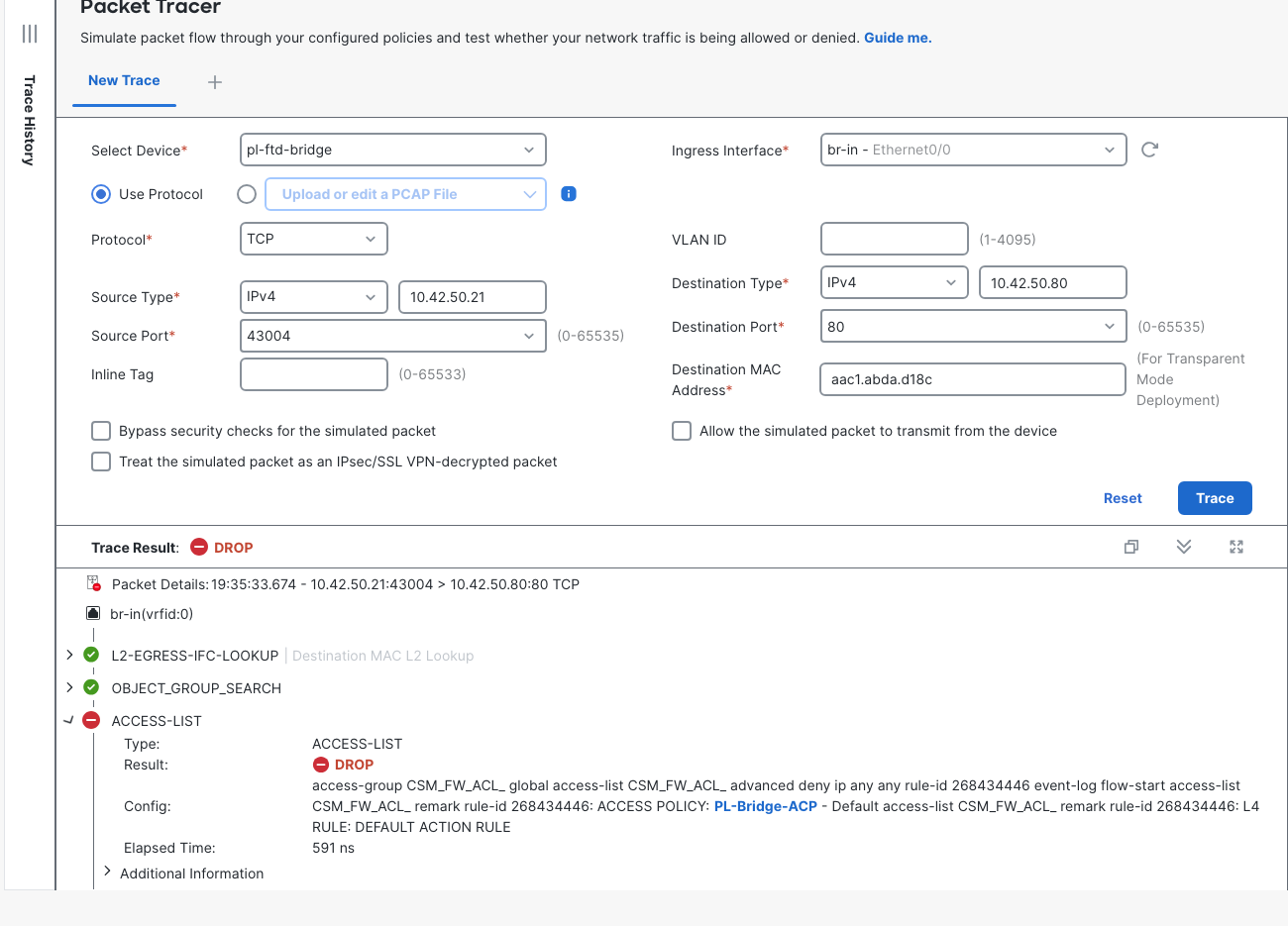Click the Packet Details document icon
Image resolution: width=1288 pixels, height=926 pixels.
[94, 583]
